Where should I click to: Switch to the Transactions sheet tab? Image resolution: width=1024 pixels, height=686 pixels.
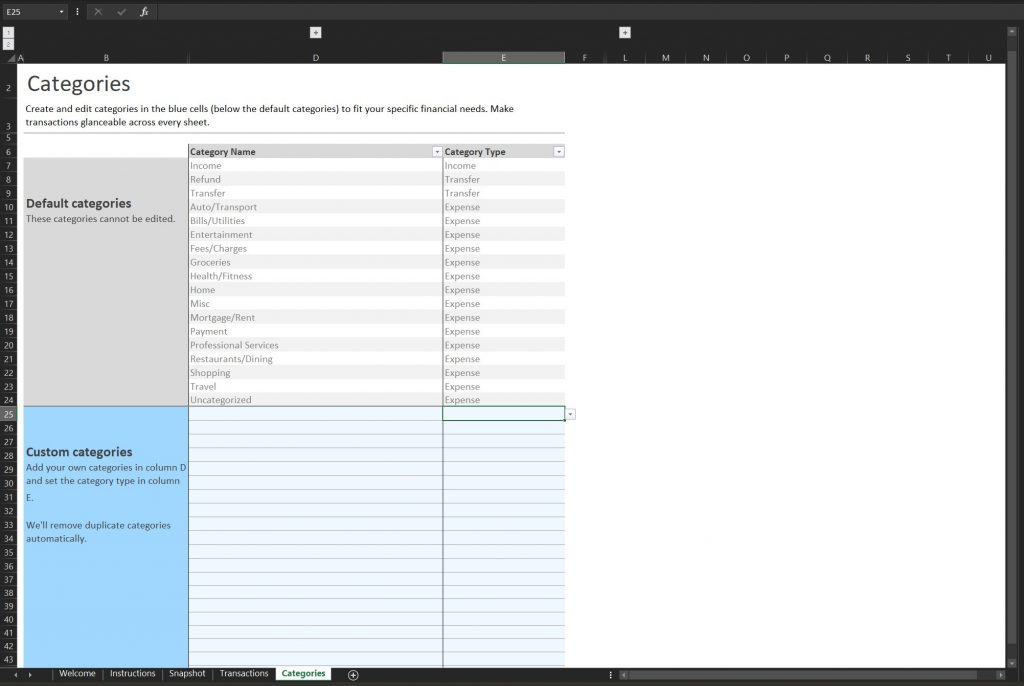244,674
